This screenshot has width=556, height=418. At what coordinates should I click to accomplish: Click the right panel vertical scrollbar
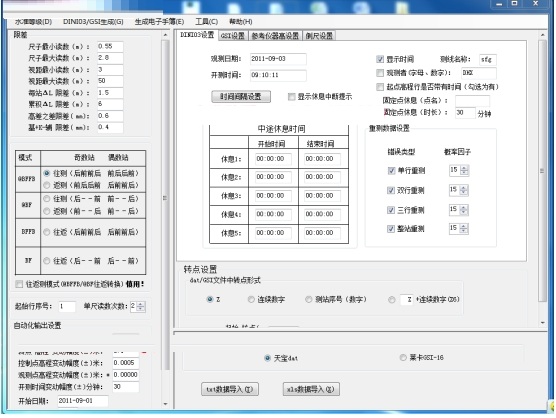pyautogui.click(x=542, y=171)
